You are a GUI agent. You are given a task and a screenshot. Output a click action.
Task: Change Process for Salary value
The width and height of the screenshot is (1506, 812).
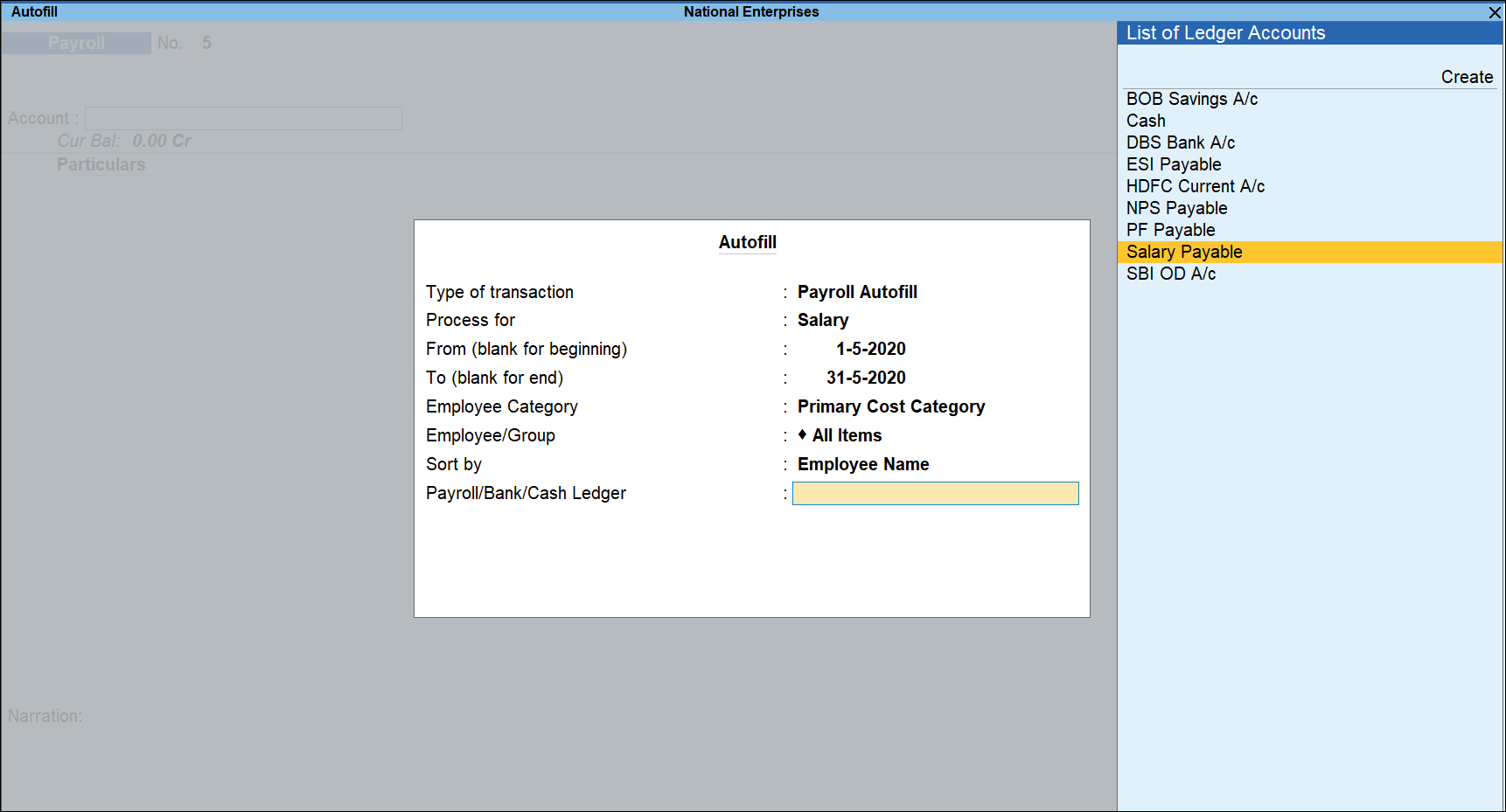click(x=822, y=320)
